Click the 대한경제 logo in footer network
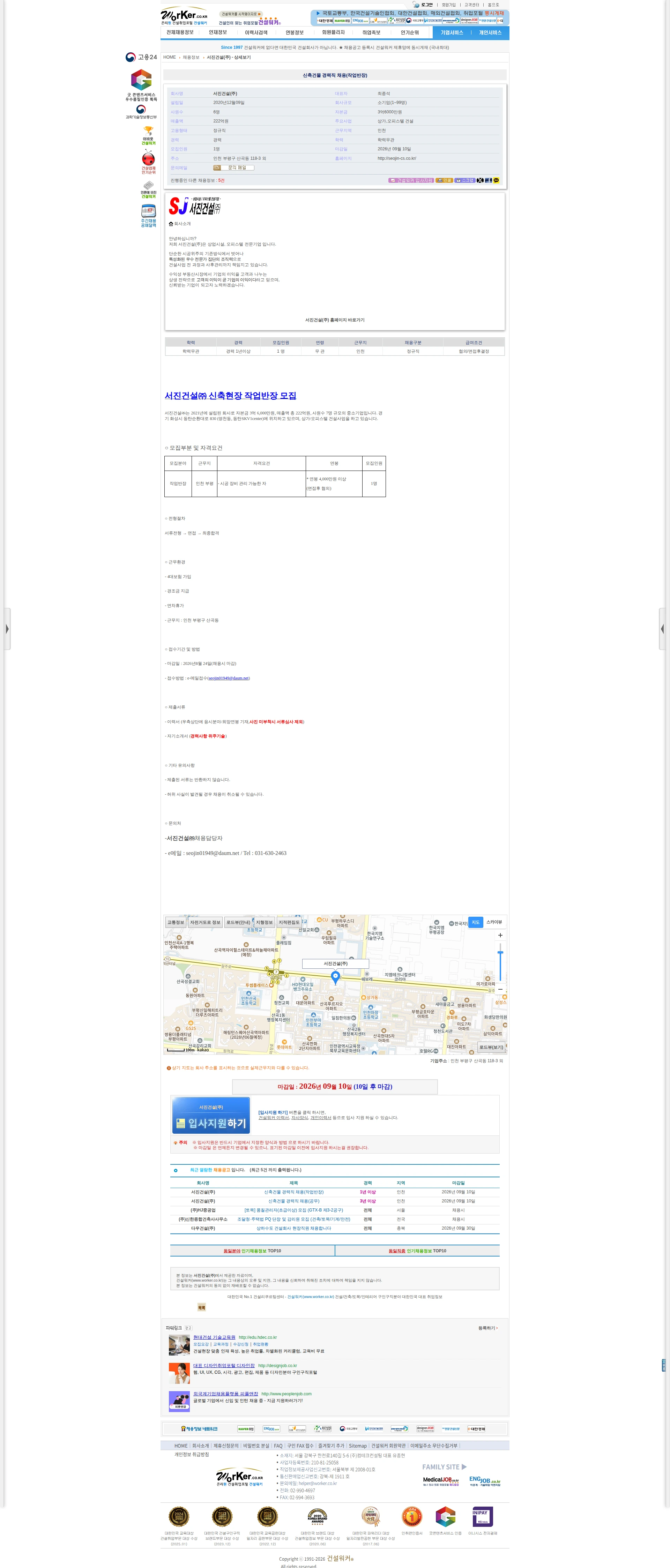The height and width of the screenshot is (1568, 670). click(x=476, y=1428)
